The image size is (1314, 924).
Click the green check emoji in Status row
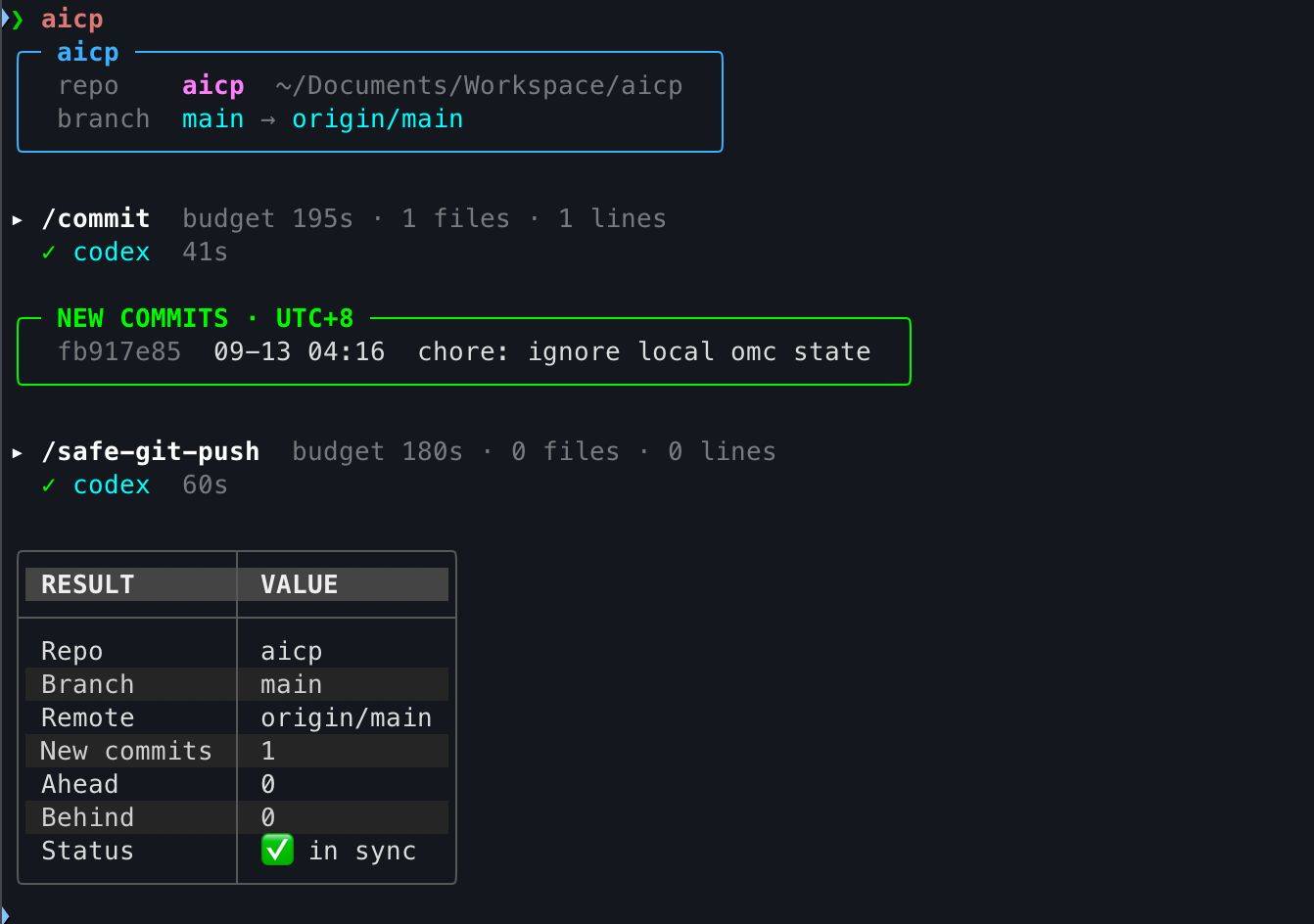click(277, 850)
